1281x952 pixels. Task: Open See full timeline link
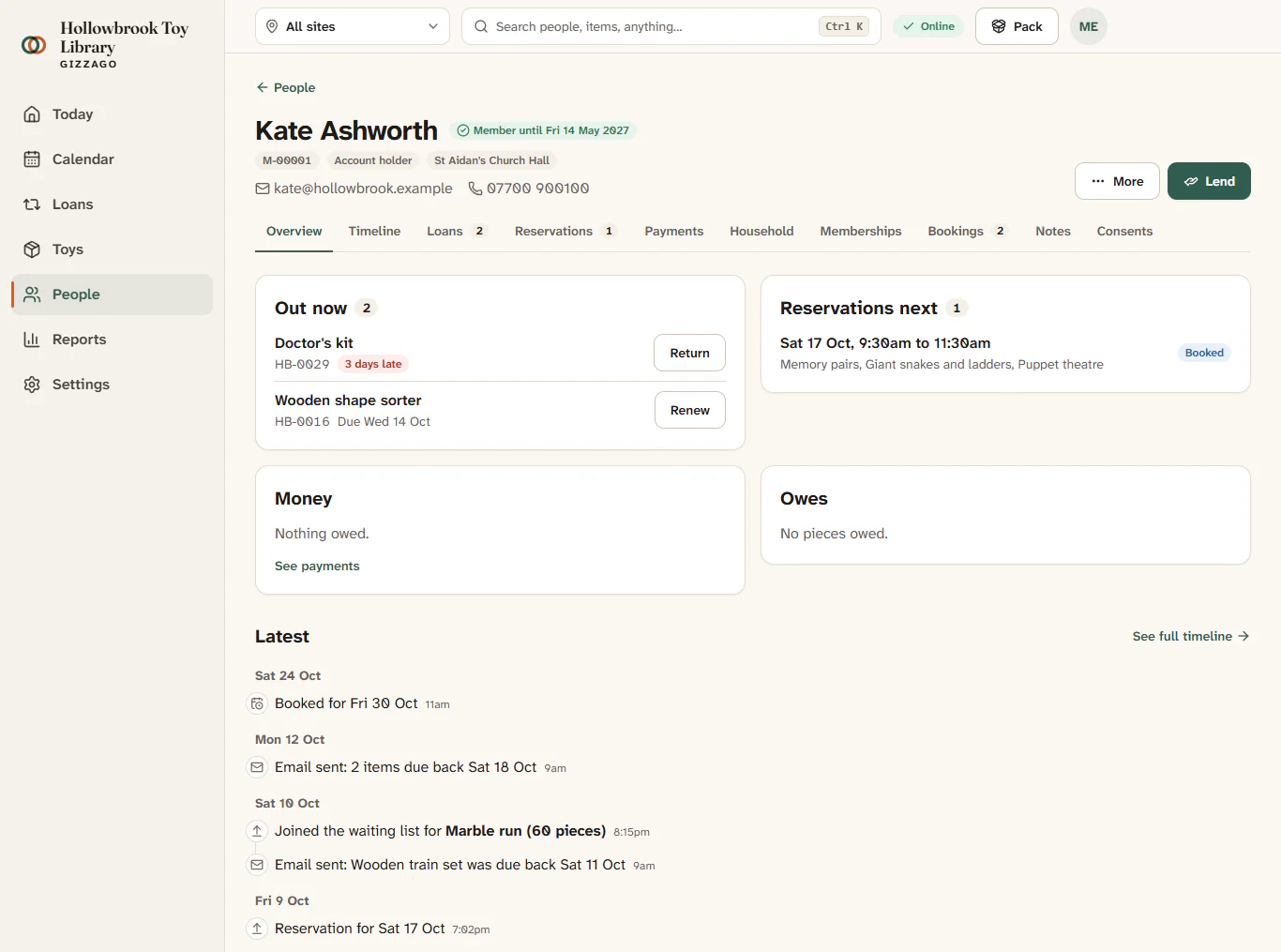click(x=1191, y=636)
